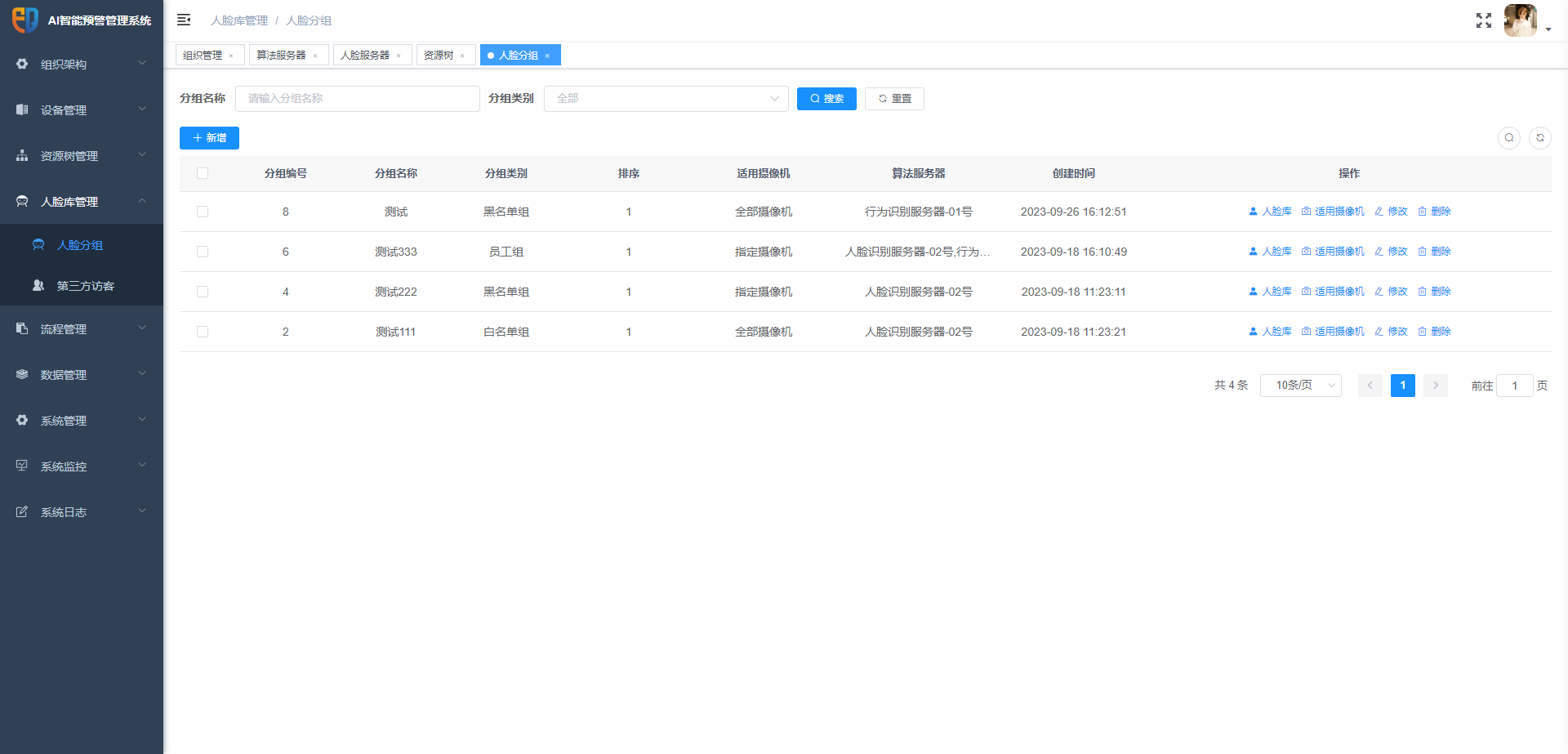Open 适用摄像机 for group 测试333
This screenshot has width=1568, height=754.
1333,252
